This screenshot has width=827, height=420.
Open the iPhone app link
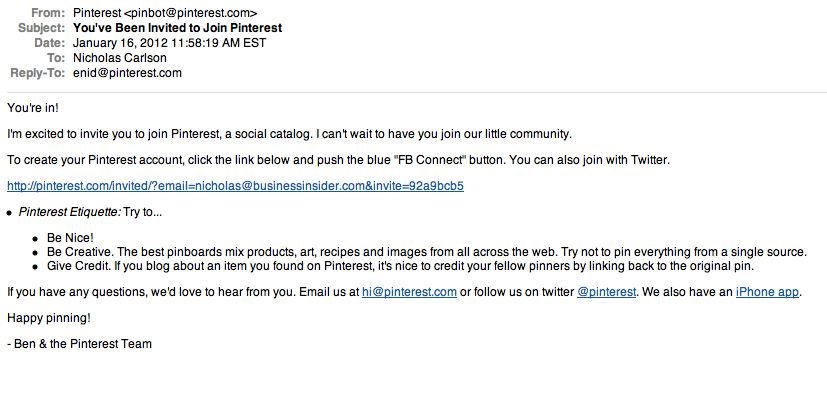pyautogui.click(x=767, y=292)
